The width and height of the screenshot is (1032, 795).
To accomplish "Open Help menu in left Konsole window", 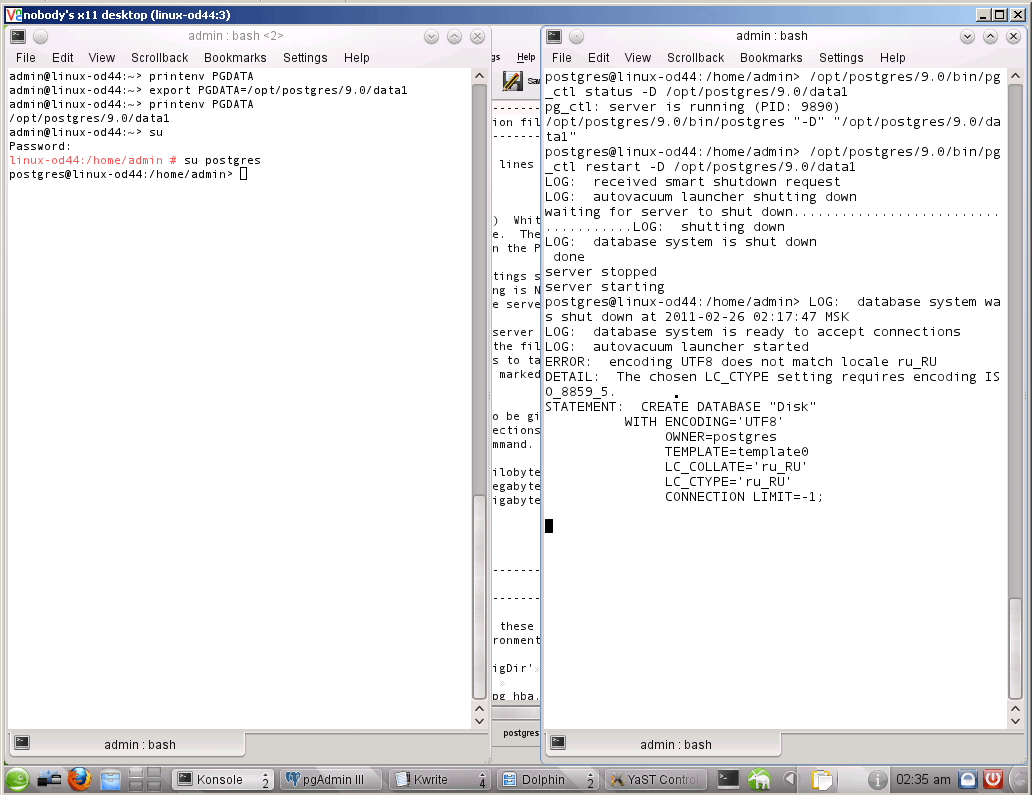I will (x=356, y=58).
